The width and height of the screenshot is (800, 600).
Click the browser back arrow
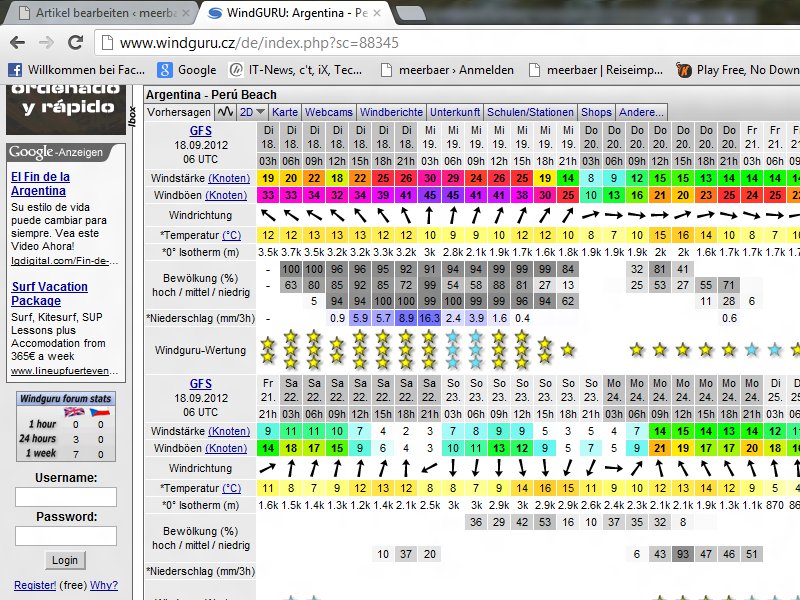coord(17,42)
